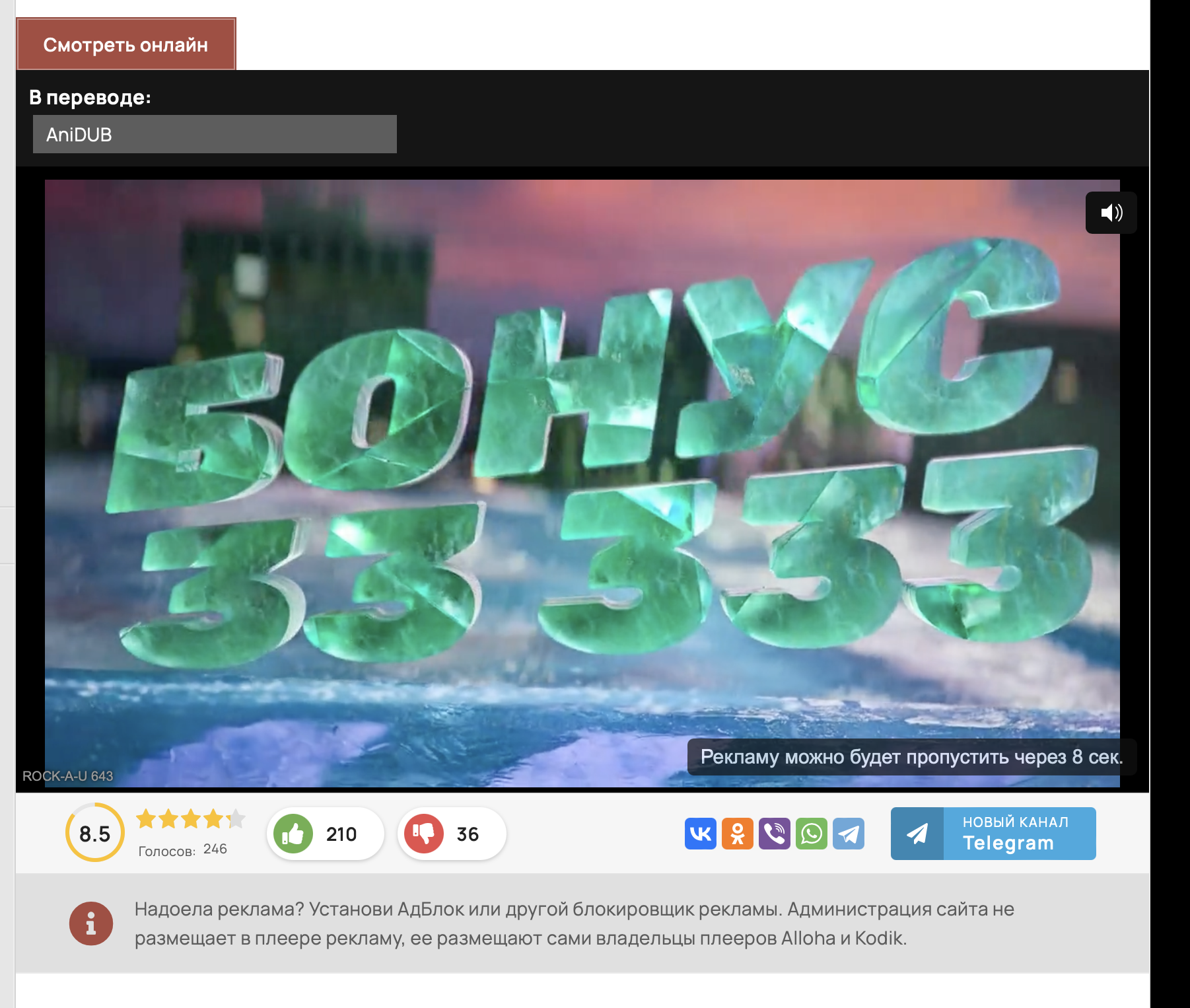The height and width of the screenshot is (1008, 1190).
Task: Share via the Viber icon
Action: [776, 834]
